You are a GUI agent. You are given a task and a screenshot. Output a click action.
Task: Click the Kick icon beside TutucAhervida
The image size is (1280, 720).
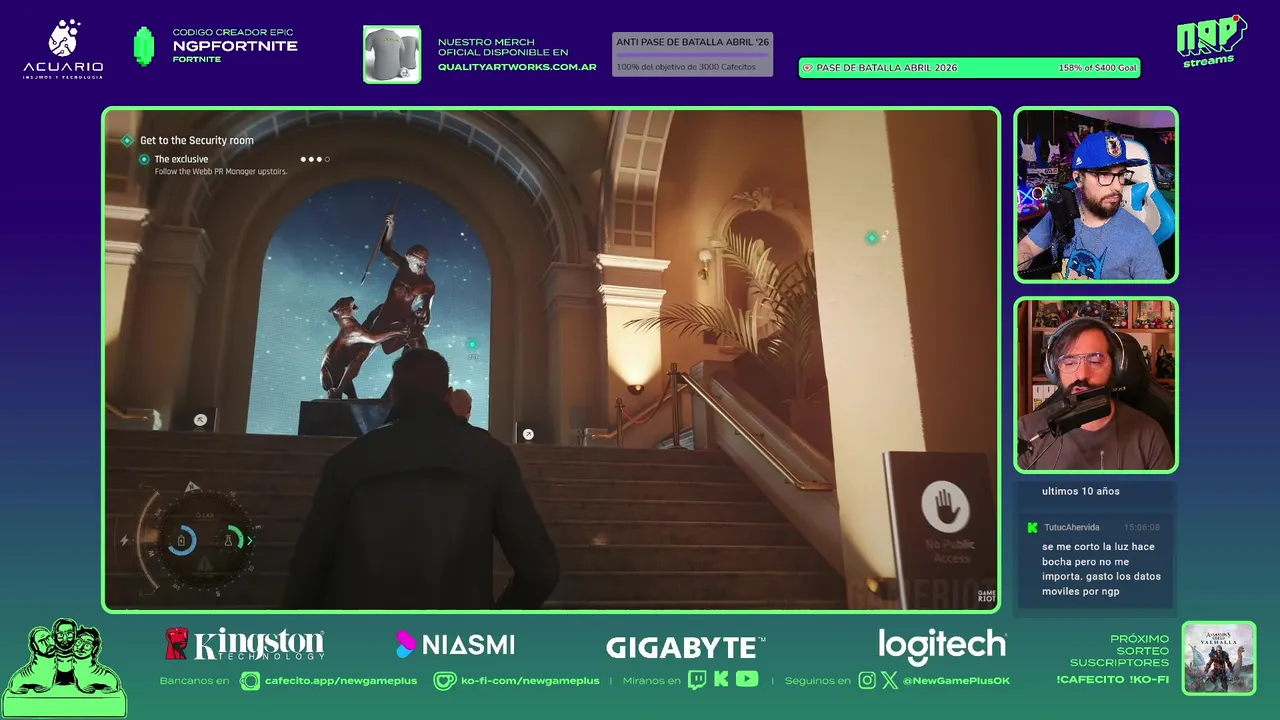[x=1032, y=527]
